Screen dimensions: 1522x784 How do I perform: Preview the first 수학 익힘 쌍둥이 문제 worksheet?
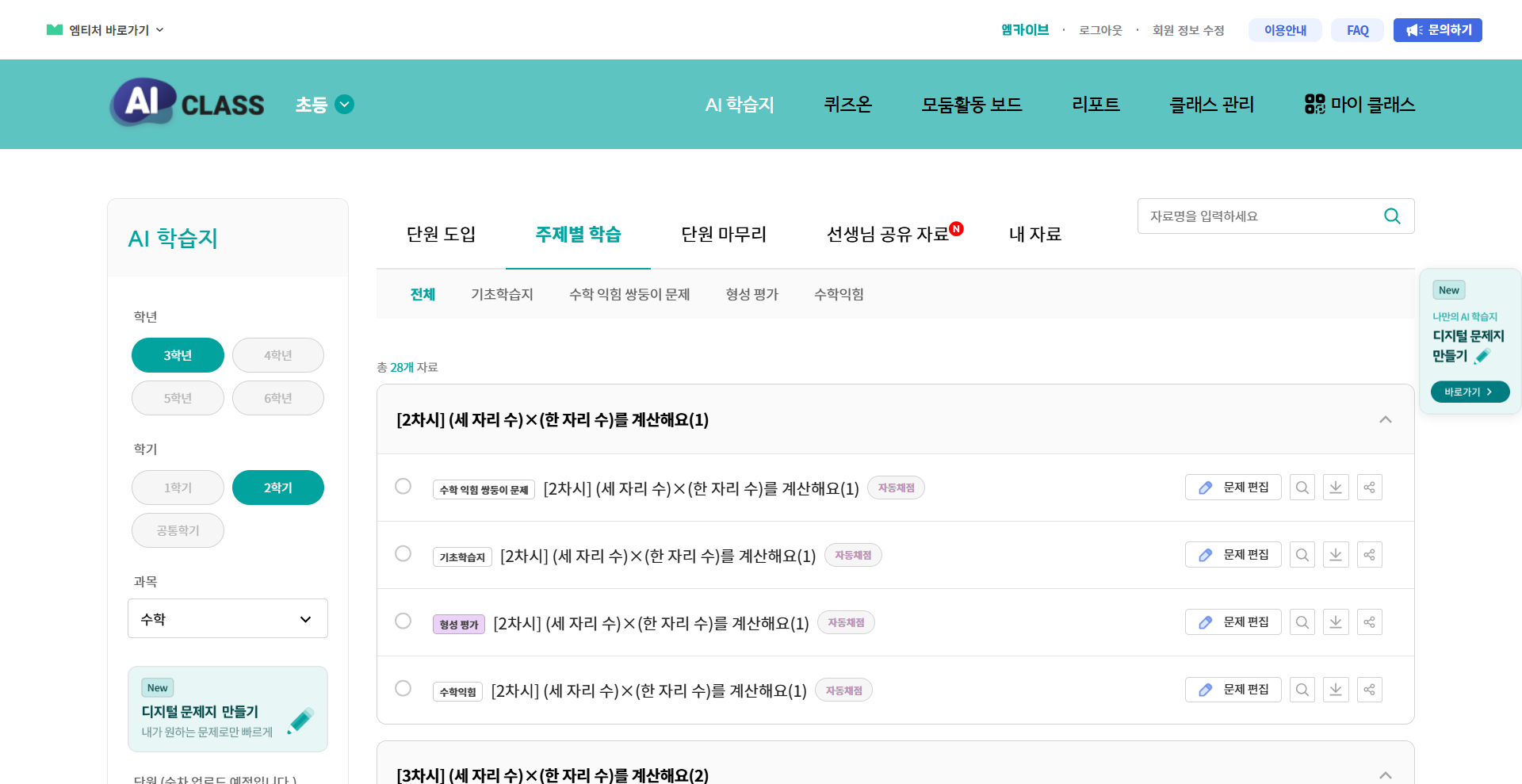(1302, 488)
